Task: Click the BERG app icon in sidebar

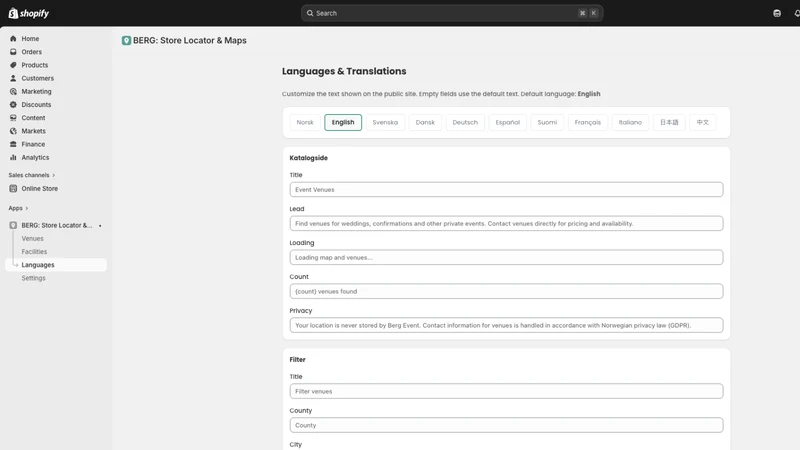Action: point(13,226)
